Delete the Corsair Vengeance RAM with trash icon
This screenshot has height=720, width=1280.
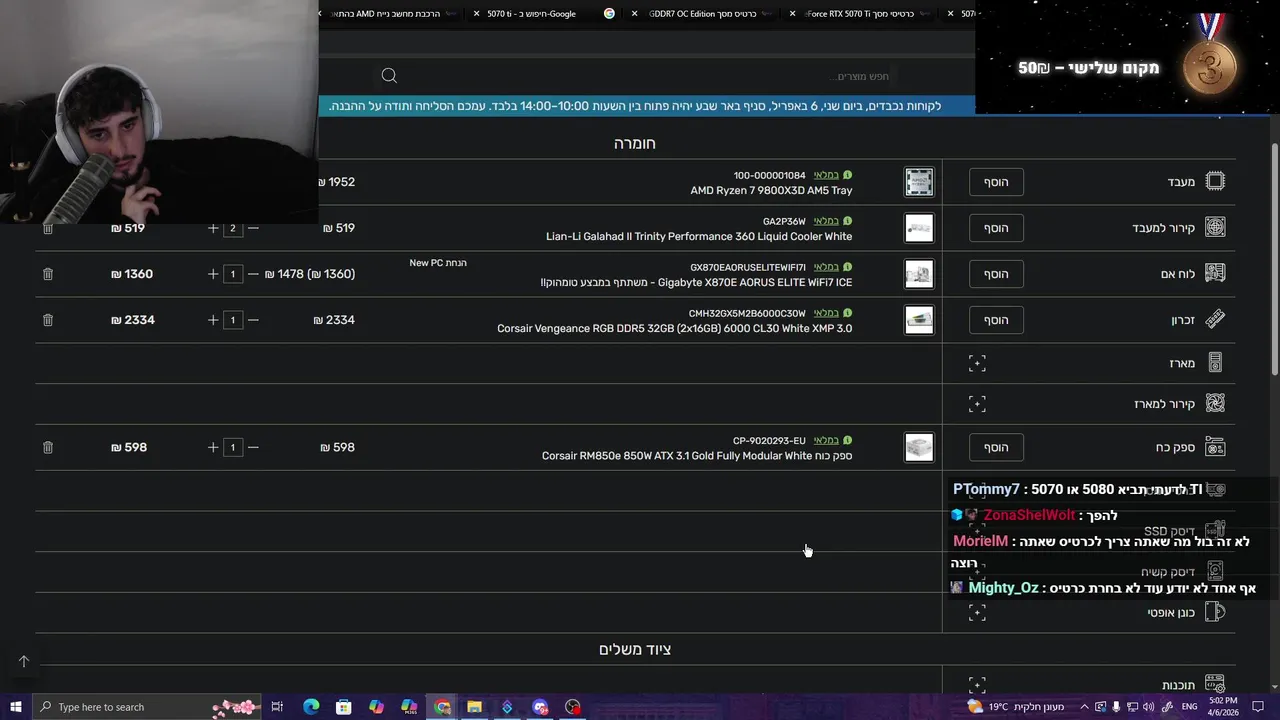coord(47,320)
